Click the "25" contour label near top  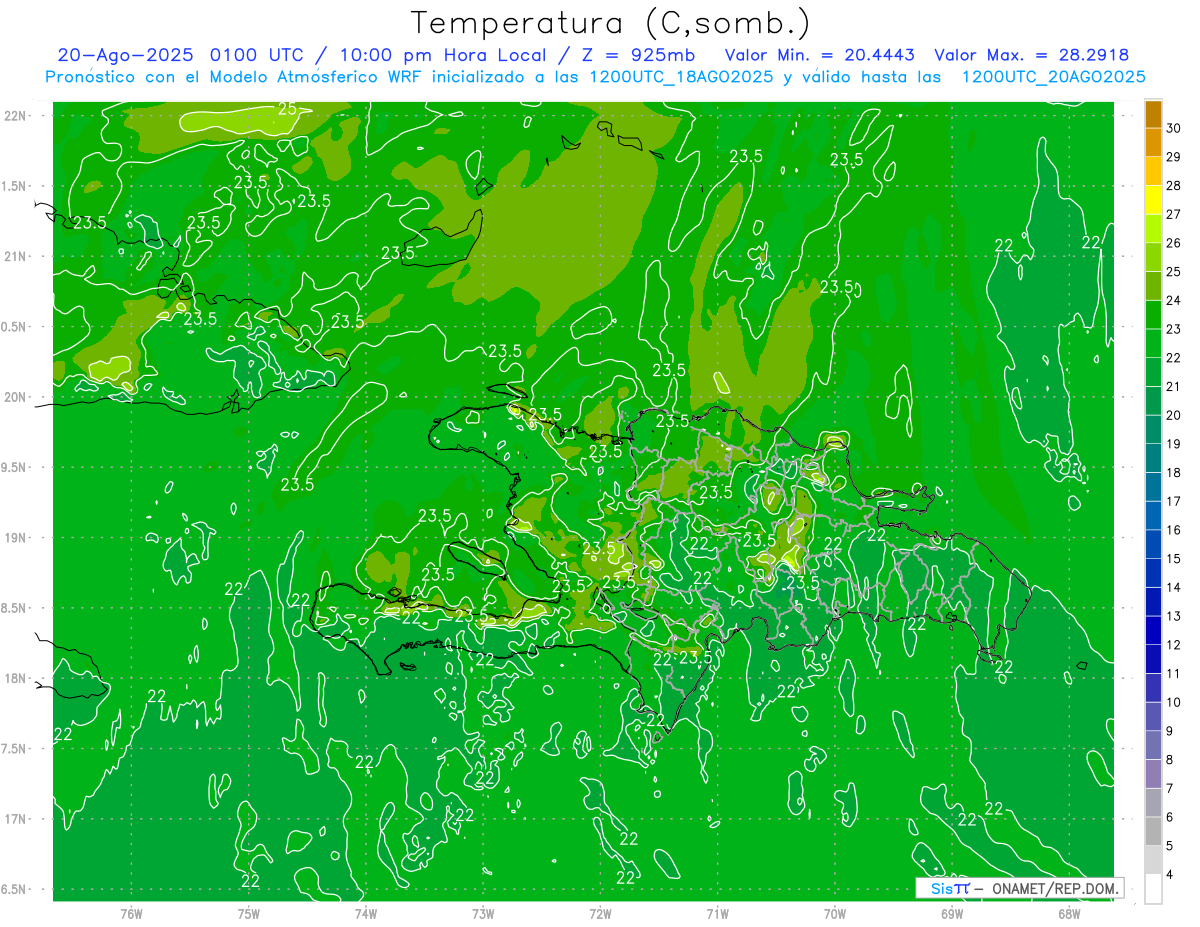coord(287,109)
